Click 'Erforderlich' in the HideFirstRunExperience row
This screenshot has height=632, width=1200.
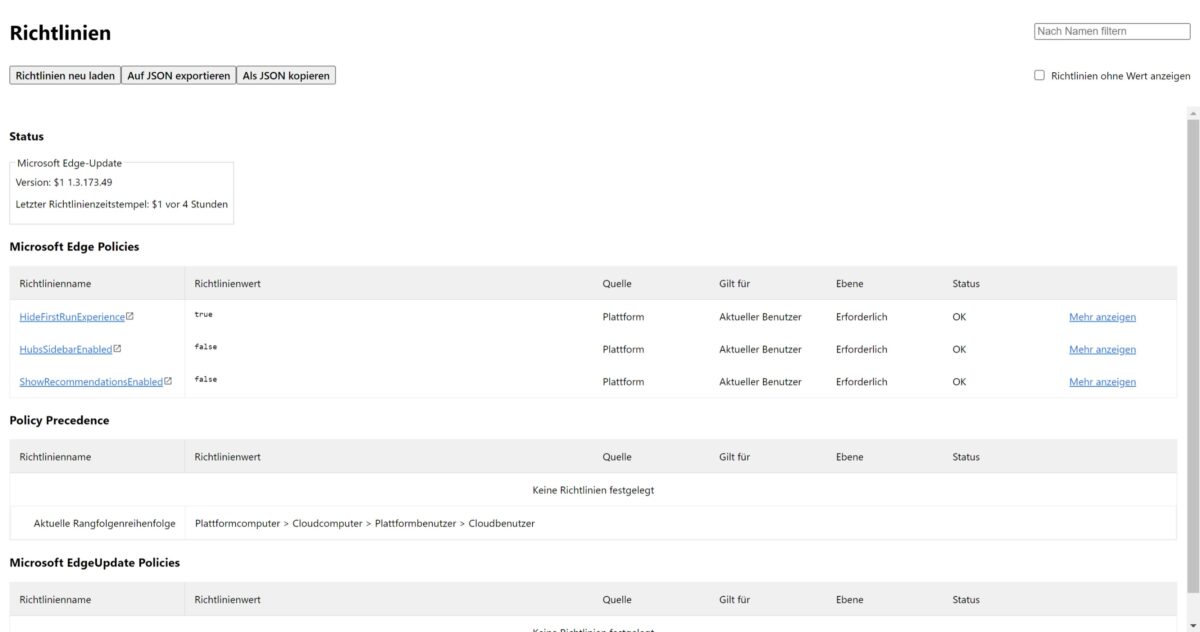861,317
